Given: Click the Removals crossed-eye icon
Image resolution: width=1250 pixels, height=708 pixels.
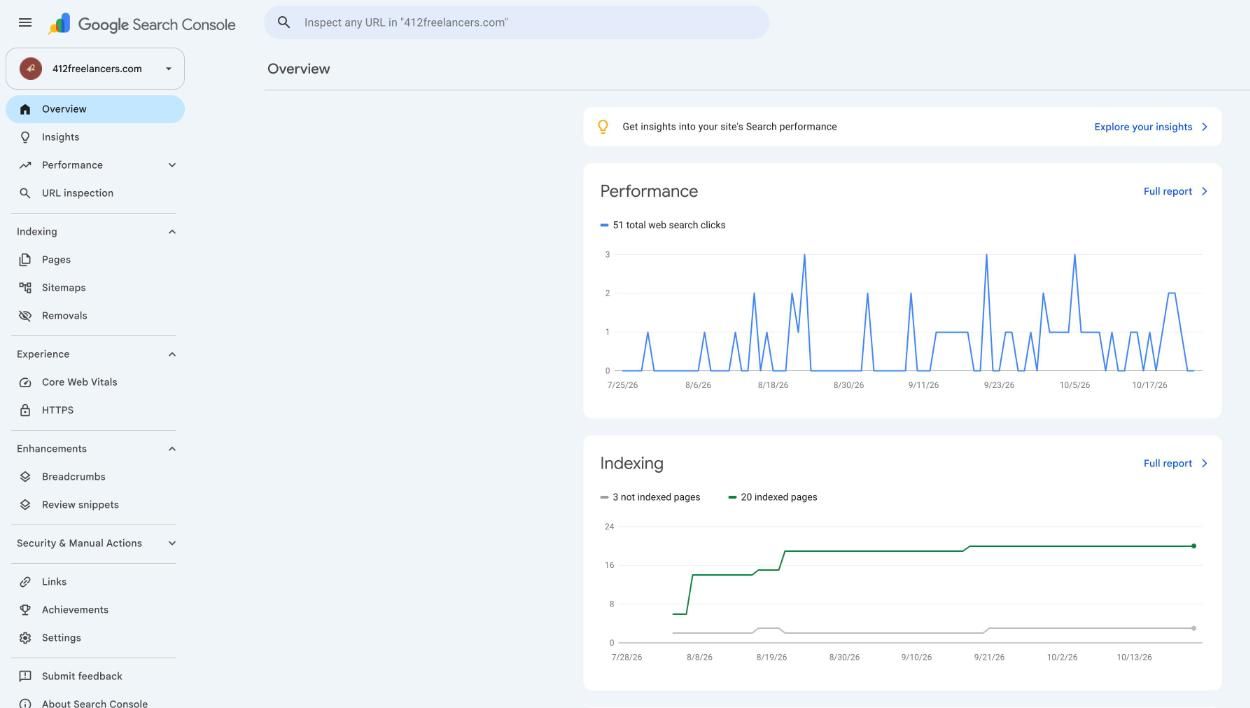Looking at the screenshot, I should [x=25, y=316].
